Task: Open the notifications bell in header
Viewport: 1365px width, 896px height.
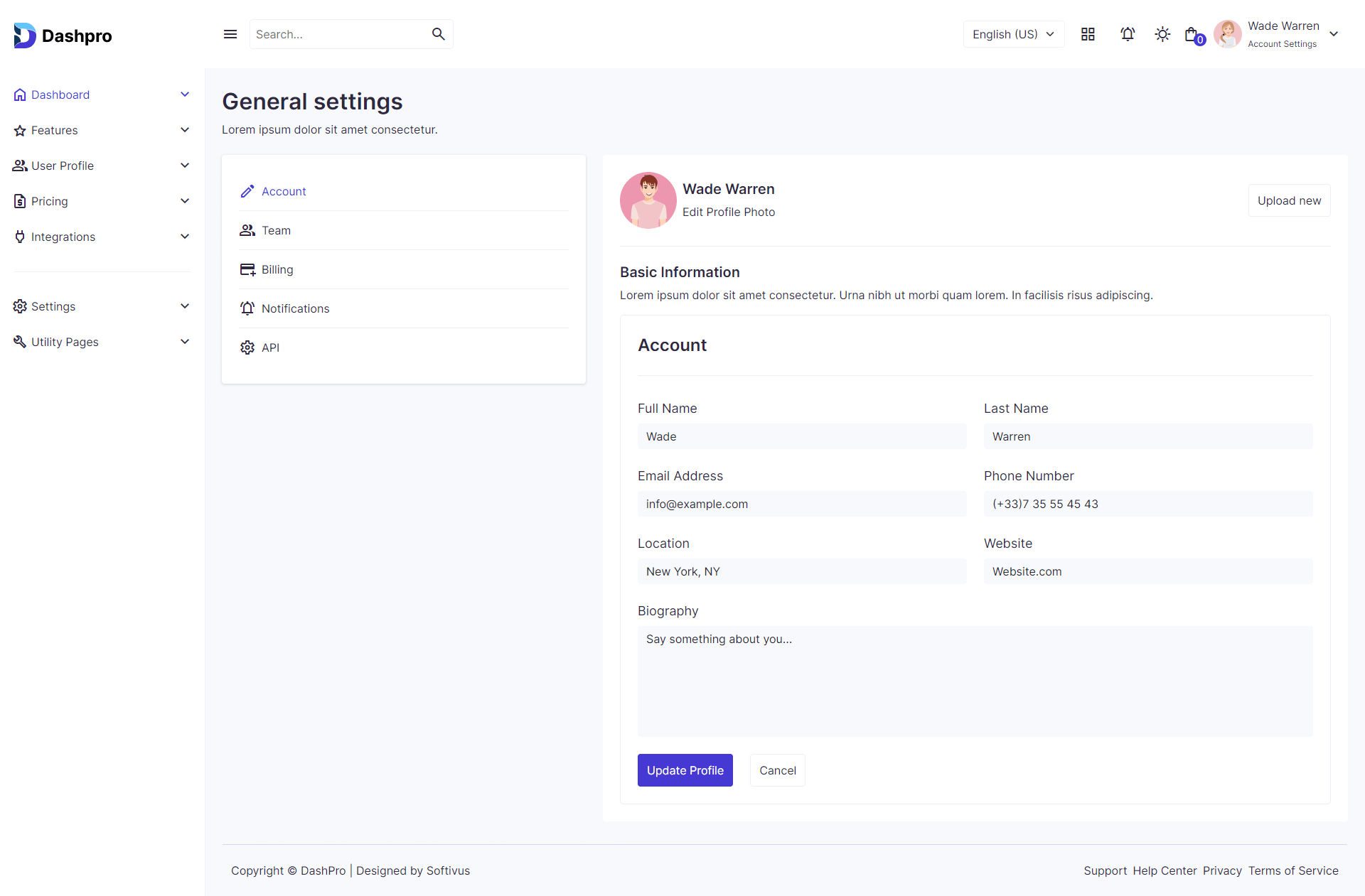Action: [1128, 34]
